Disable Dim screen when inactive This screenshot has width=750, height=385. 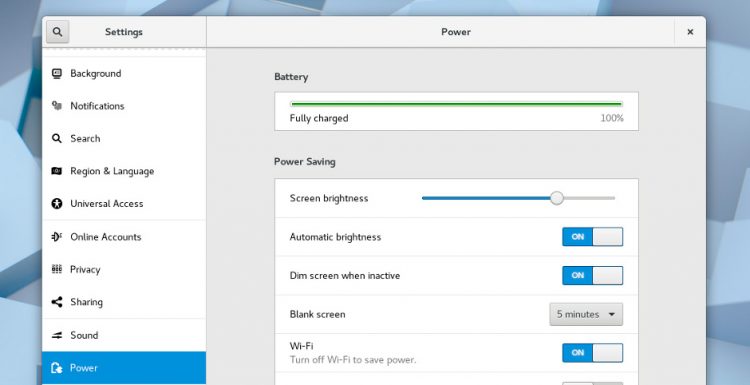pos(593,275)
